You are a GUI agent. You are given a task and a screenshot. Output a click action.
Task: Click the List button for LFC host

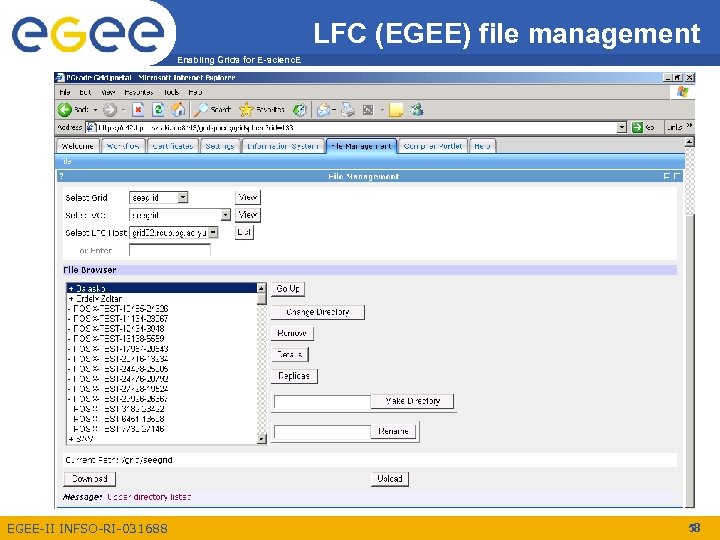click(x=244, y=232)
